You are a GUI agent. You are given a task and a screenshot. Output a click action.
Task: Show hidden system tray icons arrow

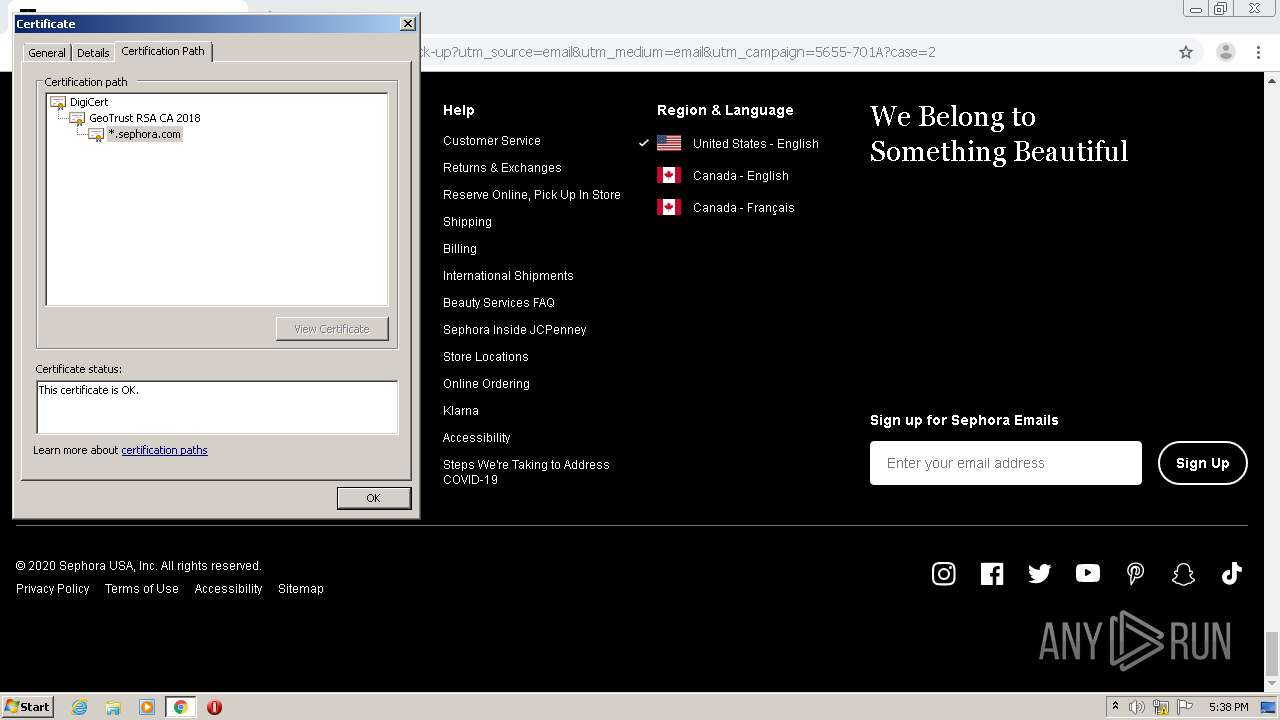pos(1115,707)
